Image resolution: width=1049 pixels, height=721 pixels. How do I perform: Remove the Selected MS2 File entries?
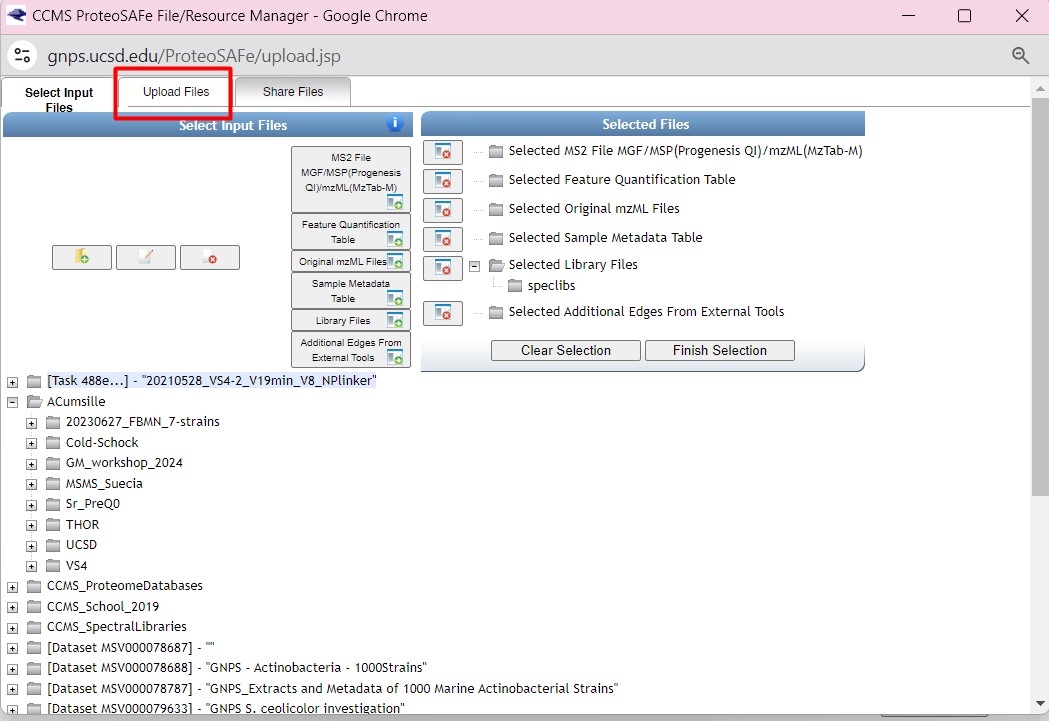[x=442, y=152]
